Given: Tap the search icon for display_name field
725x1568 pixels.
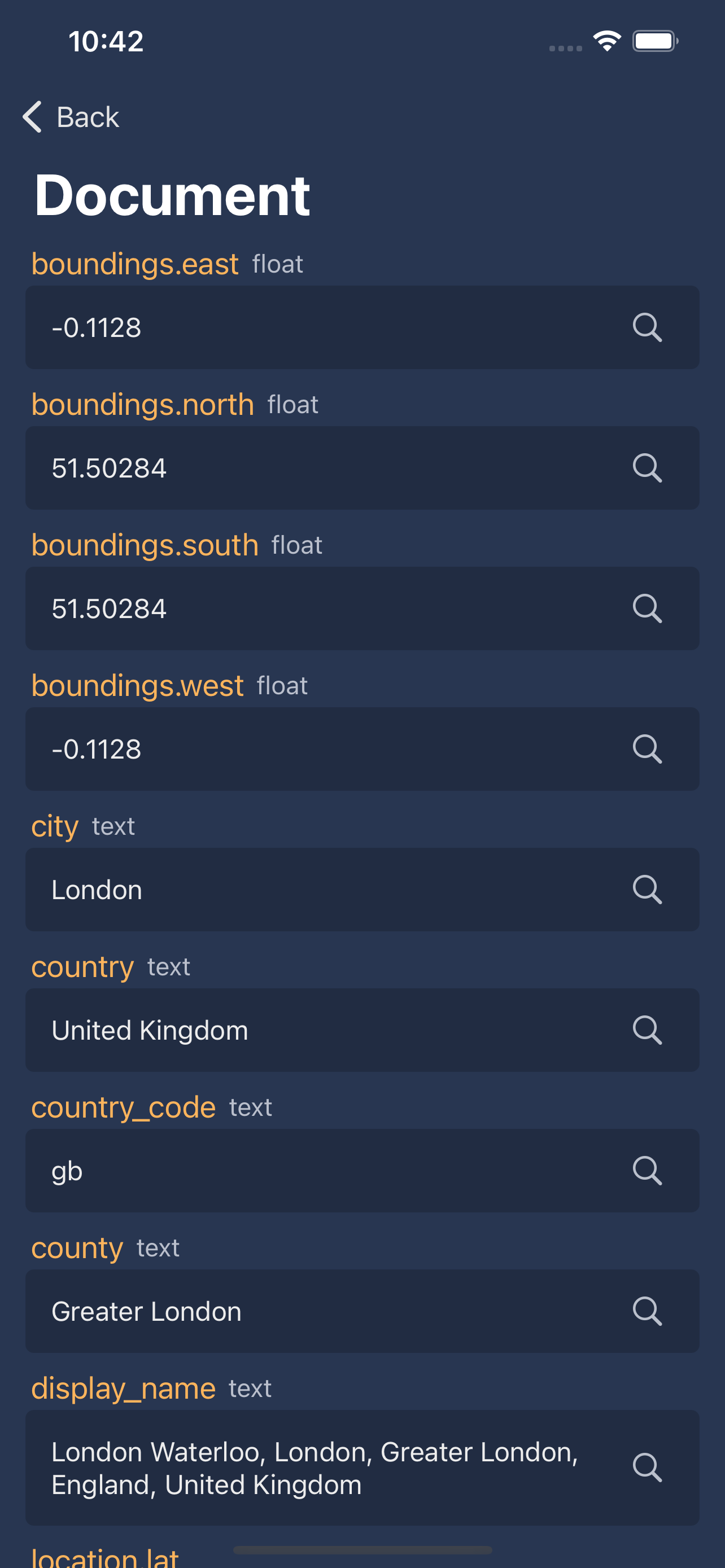Looking at the screenshot, I should tap(647, 1468).
